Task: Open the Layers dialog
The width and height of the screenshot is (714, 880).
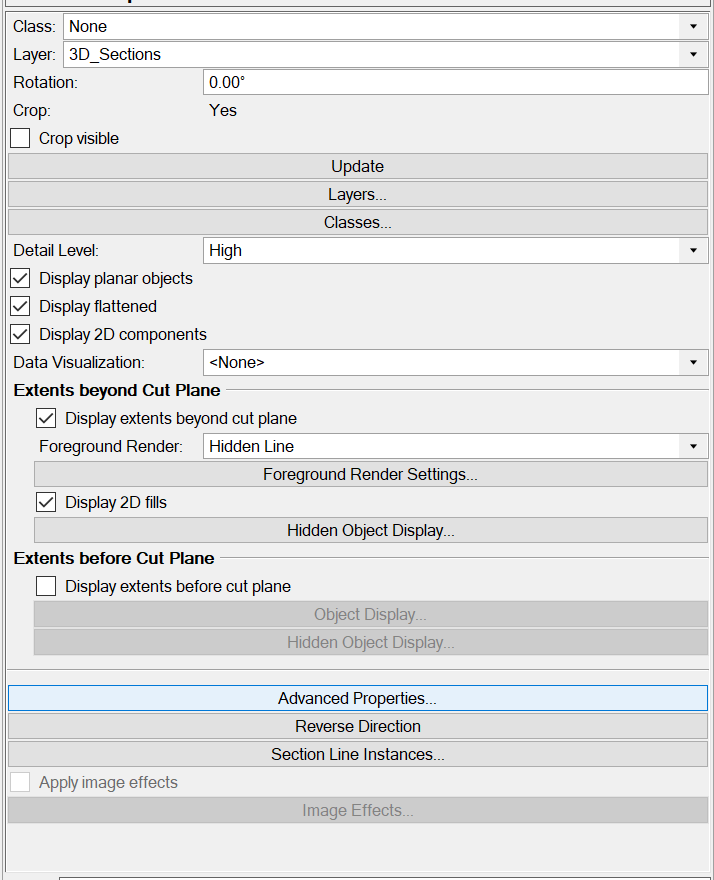Action: 356,194
